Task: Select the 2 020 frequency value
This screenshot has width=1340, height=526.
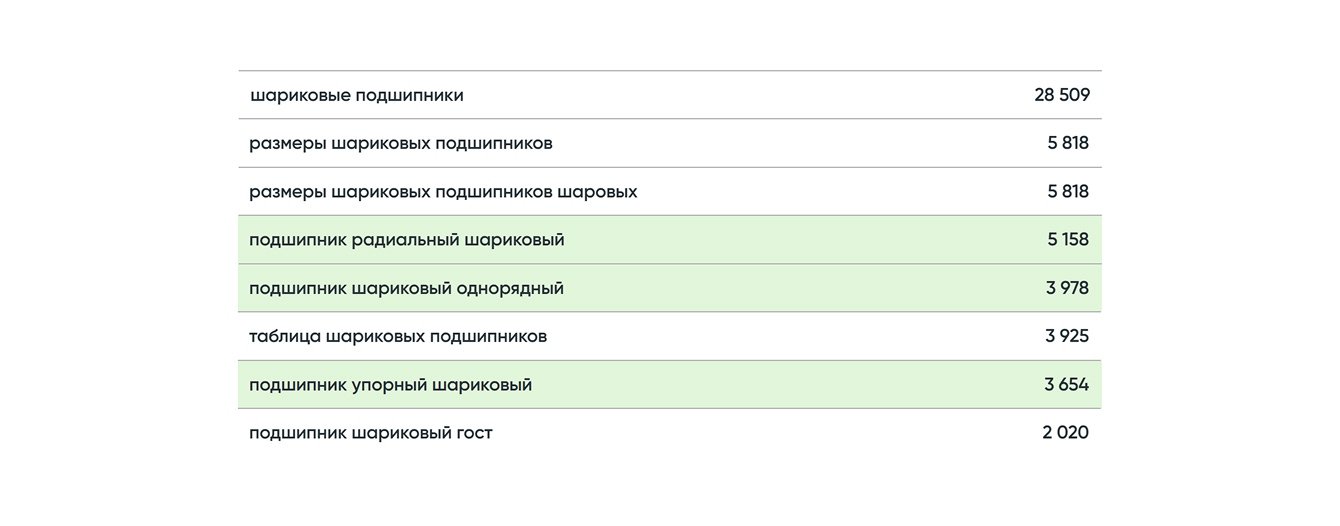Action: (1065, 433)
